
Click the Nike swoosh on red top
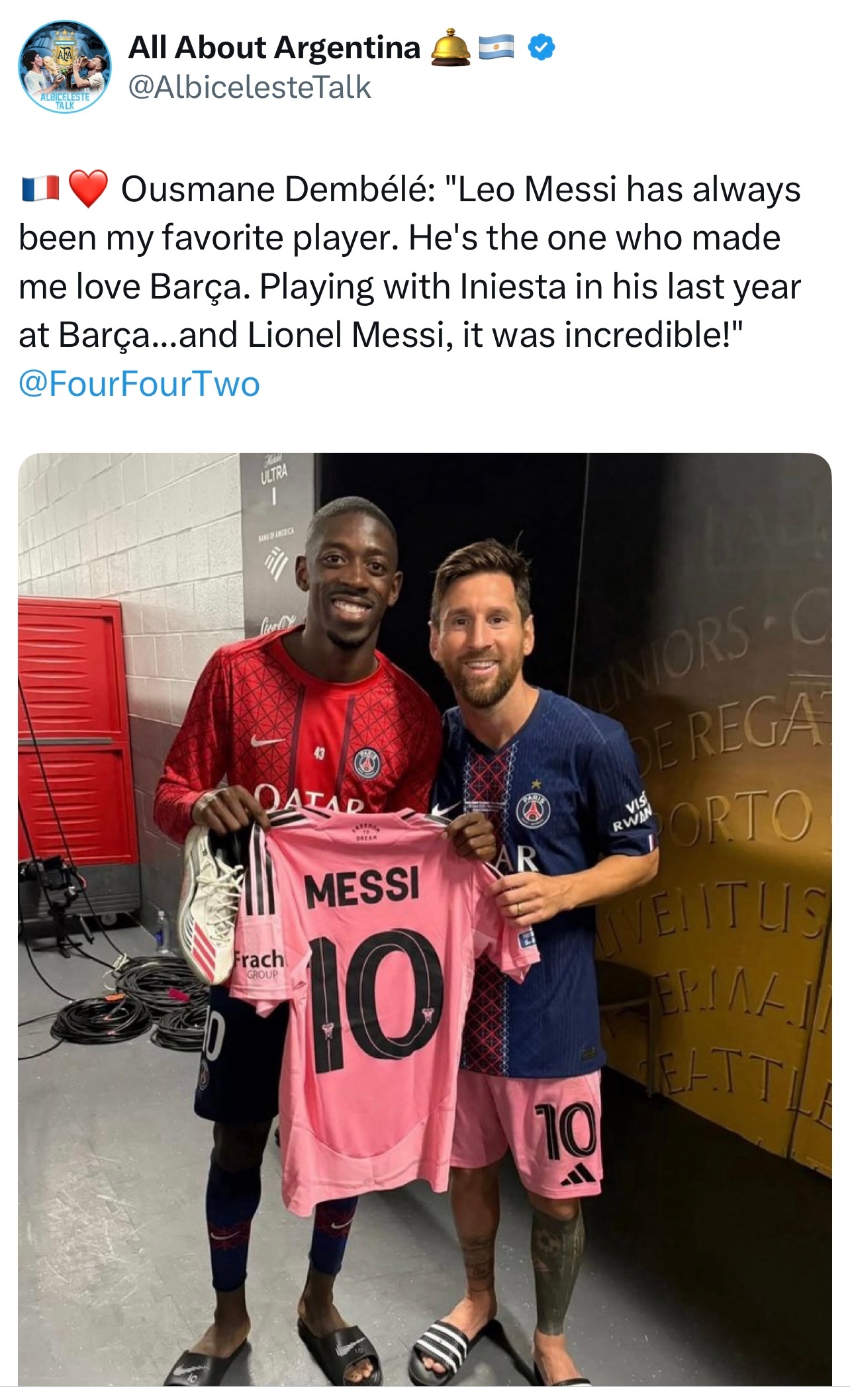(x=267, y=741)
